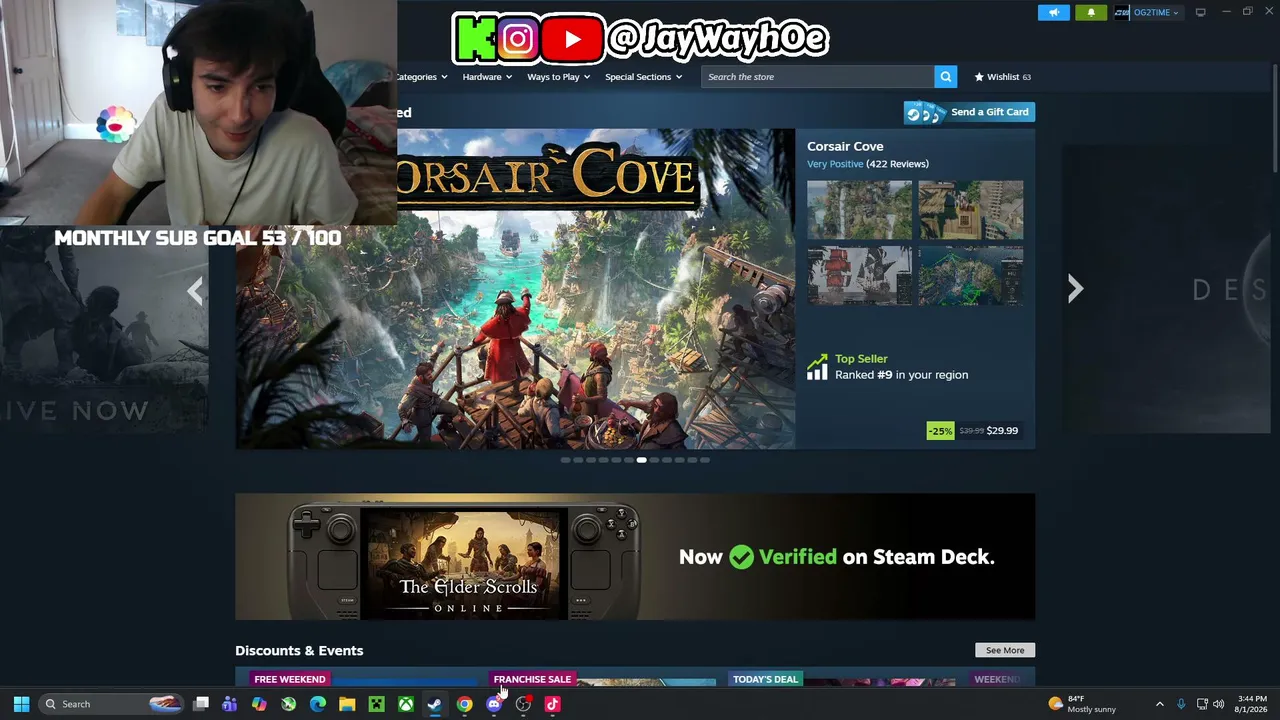Click See More for Discounts & Events
1280x720 pixels.
(x=1005, y=650)
